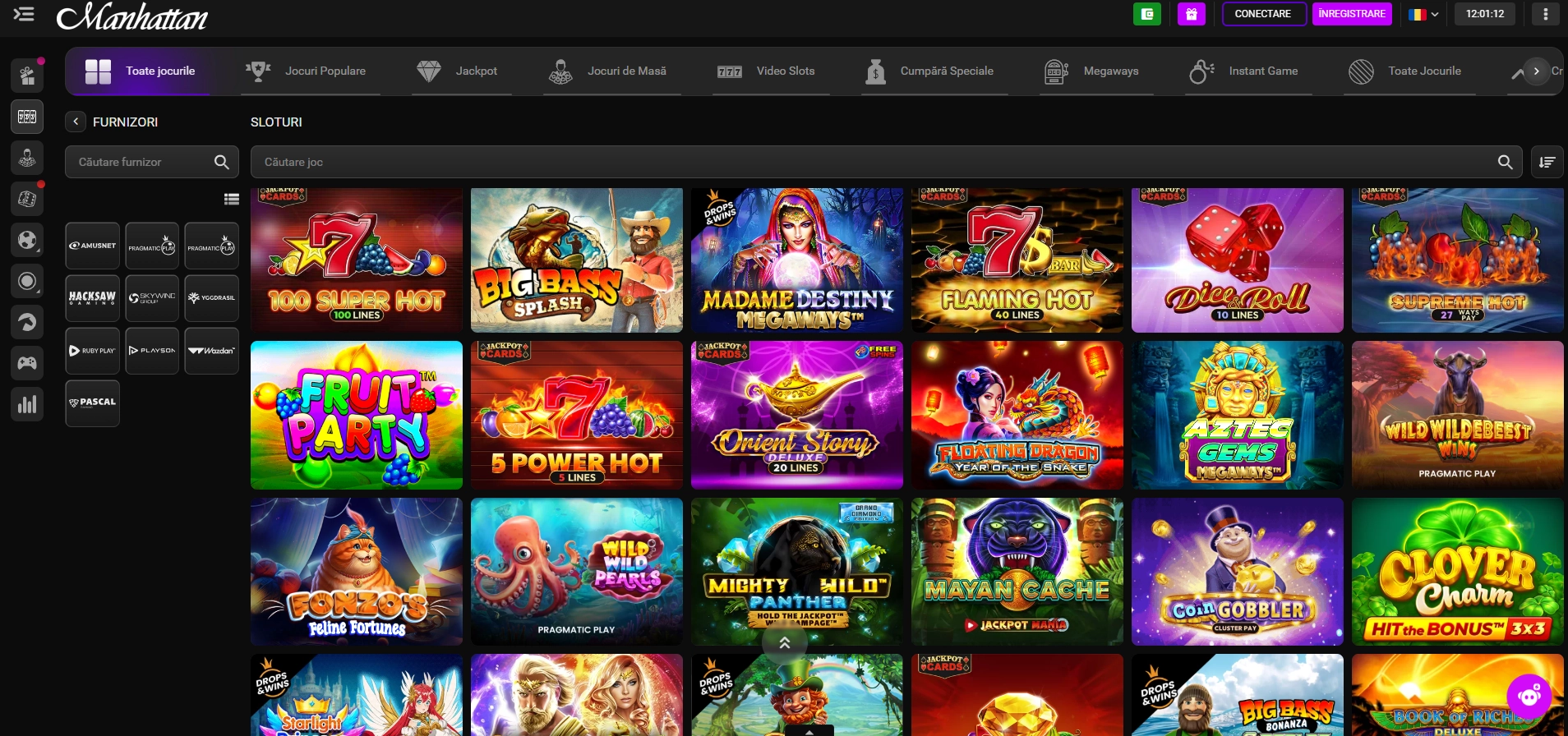Open the Aztec Gems Megaways game
This screenshot has width=1568, height=736.
point(1238,415)
